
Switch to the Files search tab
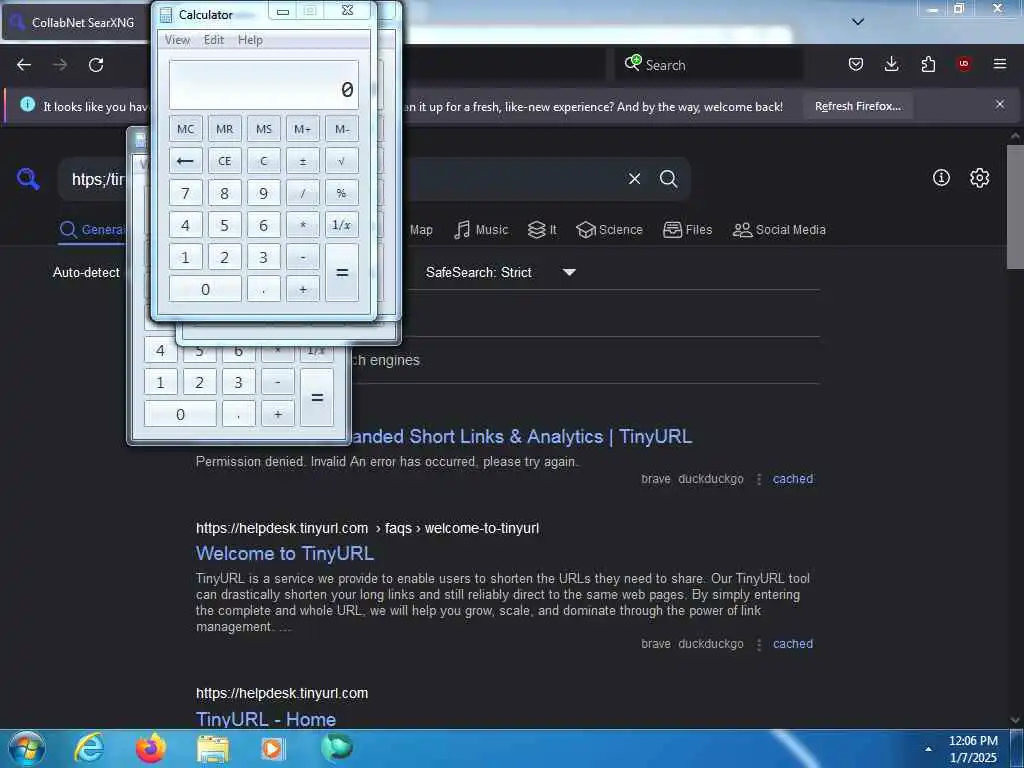coord(687,230)
